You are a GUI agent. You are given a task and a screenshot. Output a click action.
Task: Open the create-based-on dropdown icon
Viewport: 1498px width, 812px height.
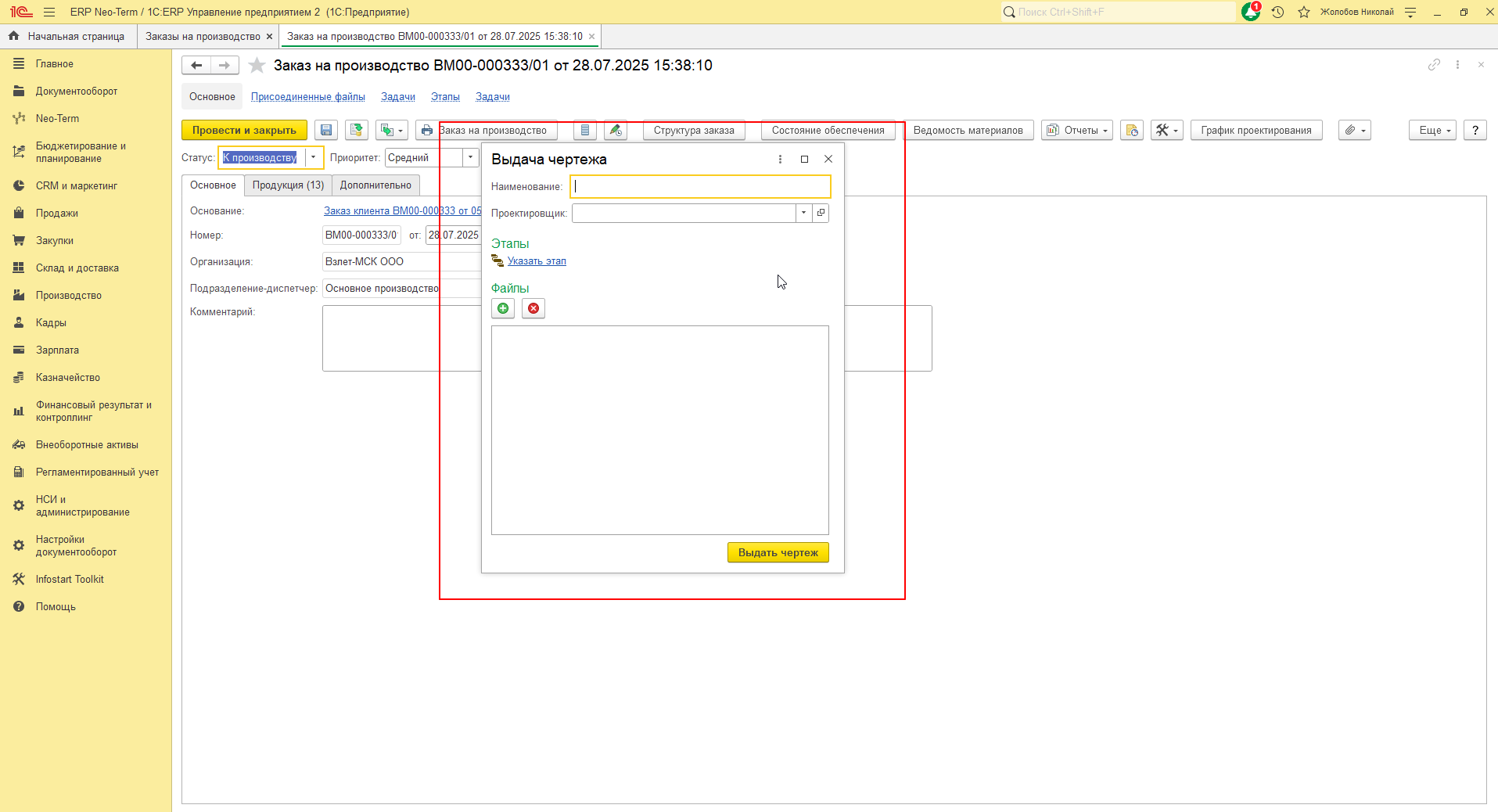click(392, 131)
